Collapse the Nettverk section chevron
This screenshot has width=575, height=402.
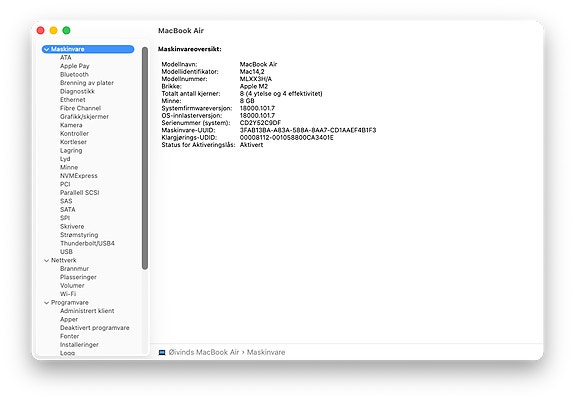pyautogui.click(x=47, y=260)
